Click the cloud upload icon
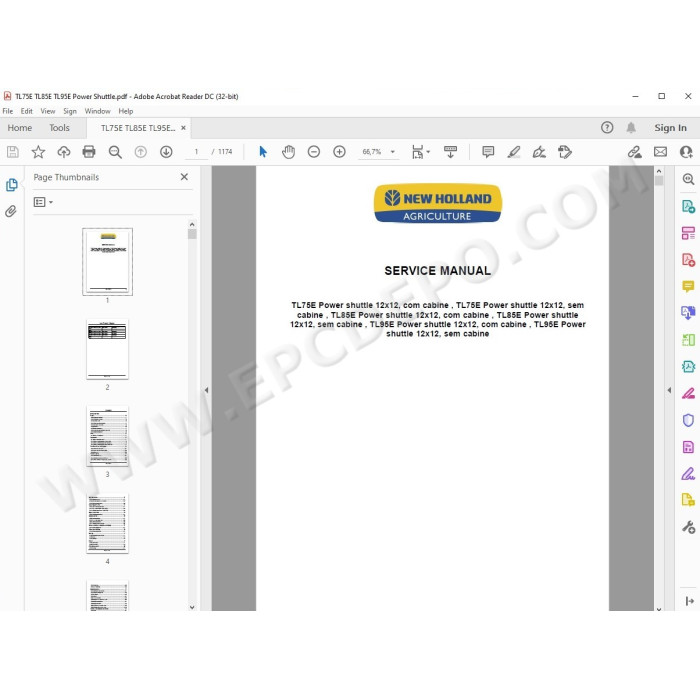 (64, 152)
